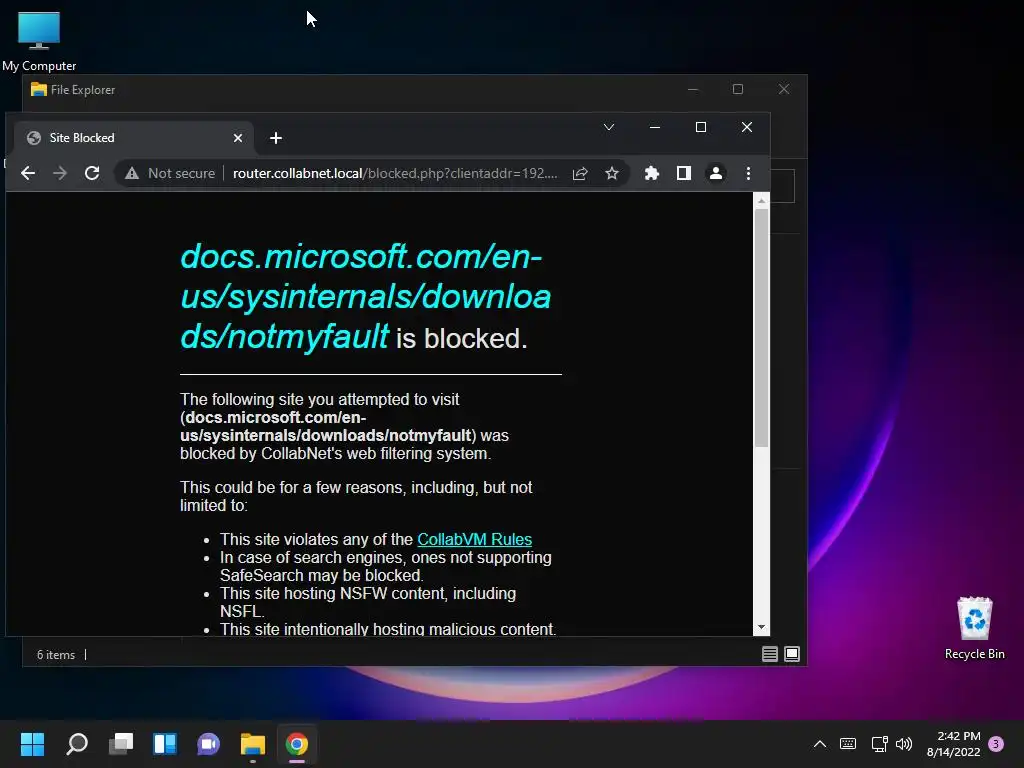The height and width of the screenshot is (768, 1024).
Task: Toggle Chrome's side panel icon
Action: pyautogui.click(x=684, y=173)
